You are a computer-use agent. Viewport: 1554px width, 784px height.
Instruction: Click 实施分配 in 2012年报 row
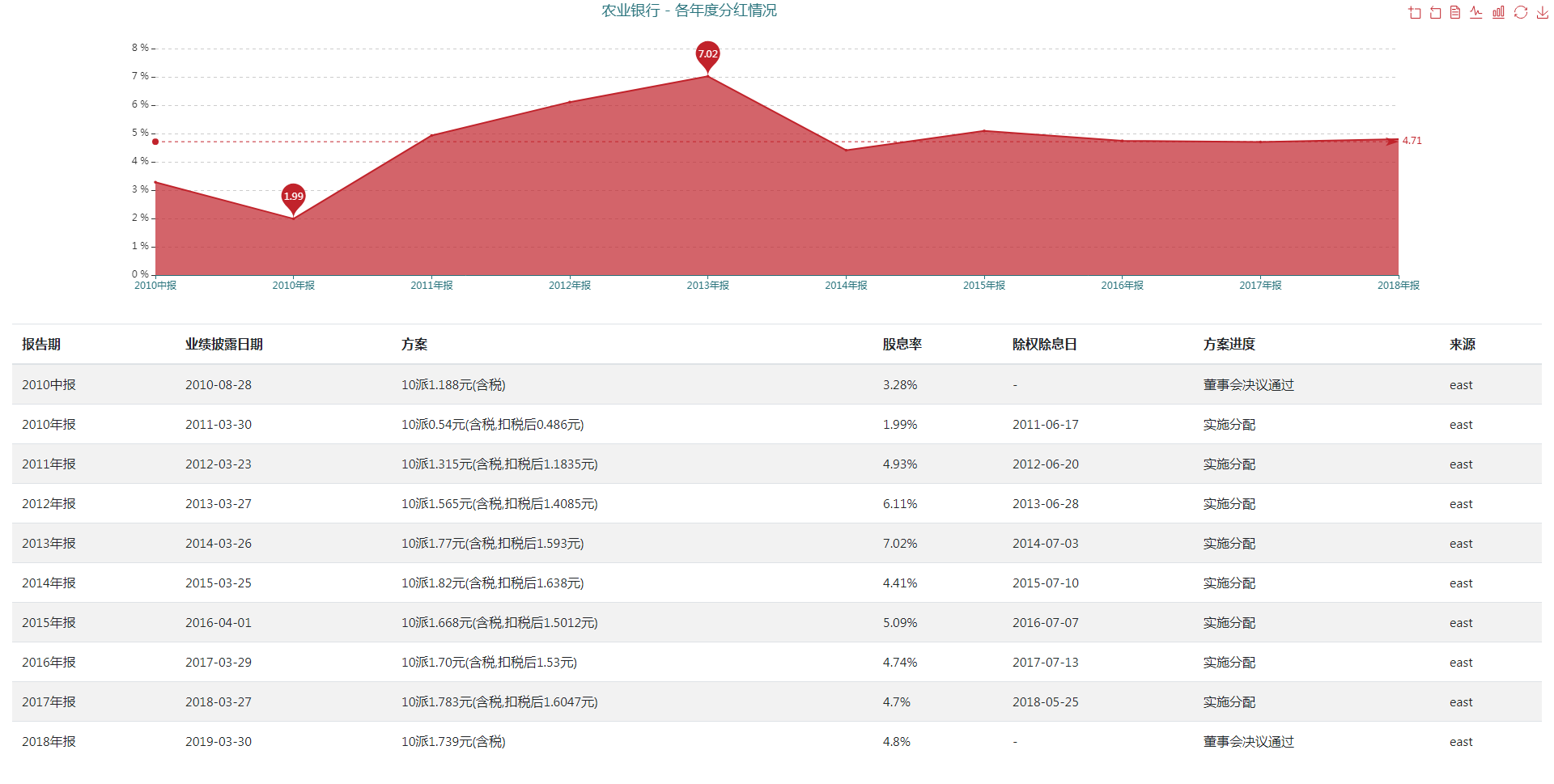coord(1229,504)
